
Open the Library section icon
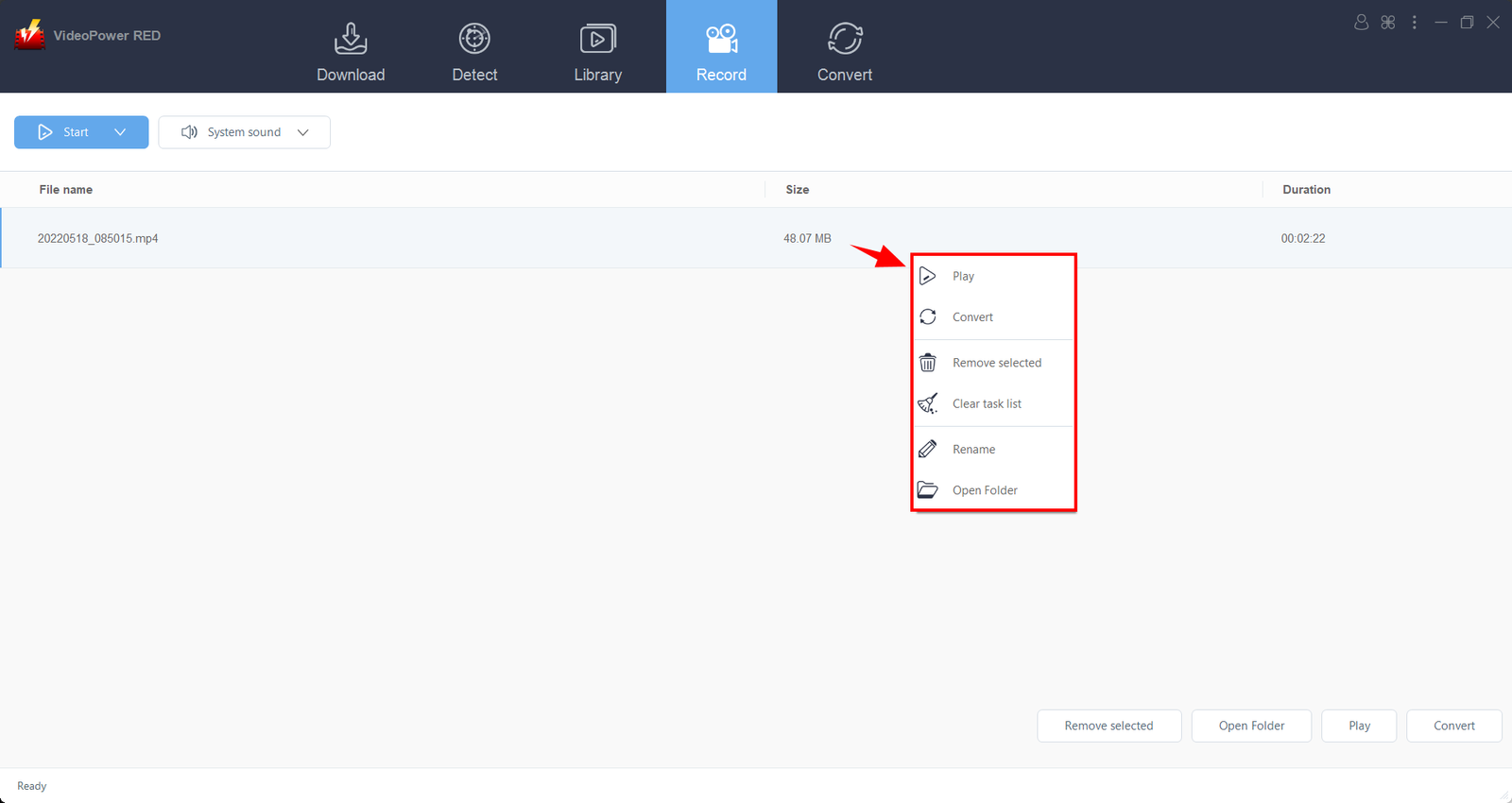point(597,39)
